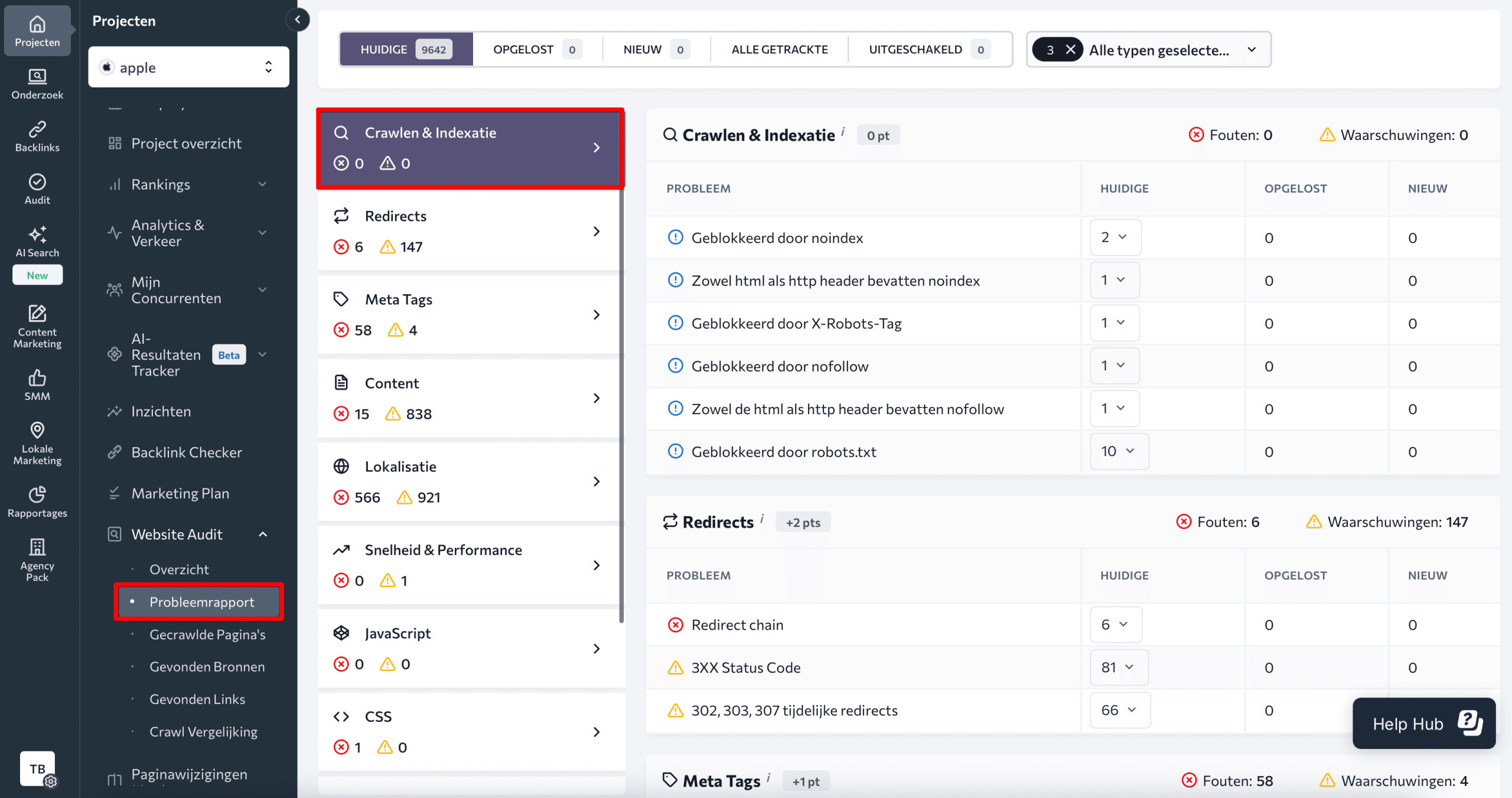Expand the Analytics & Verkeer menu
Image resolution: width=1512 pixels, height=798 pixels.
tap(263, 233)
